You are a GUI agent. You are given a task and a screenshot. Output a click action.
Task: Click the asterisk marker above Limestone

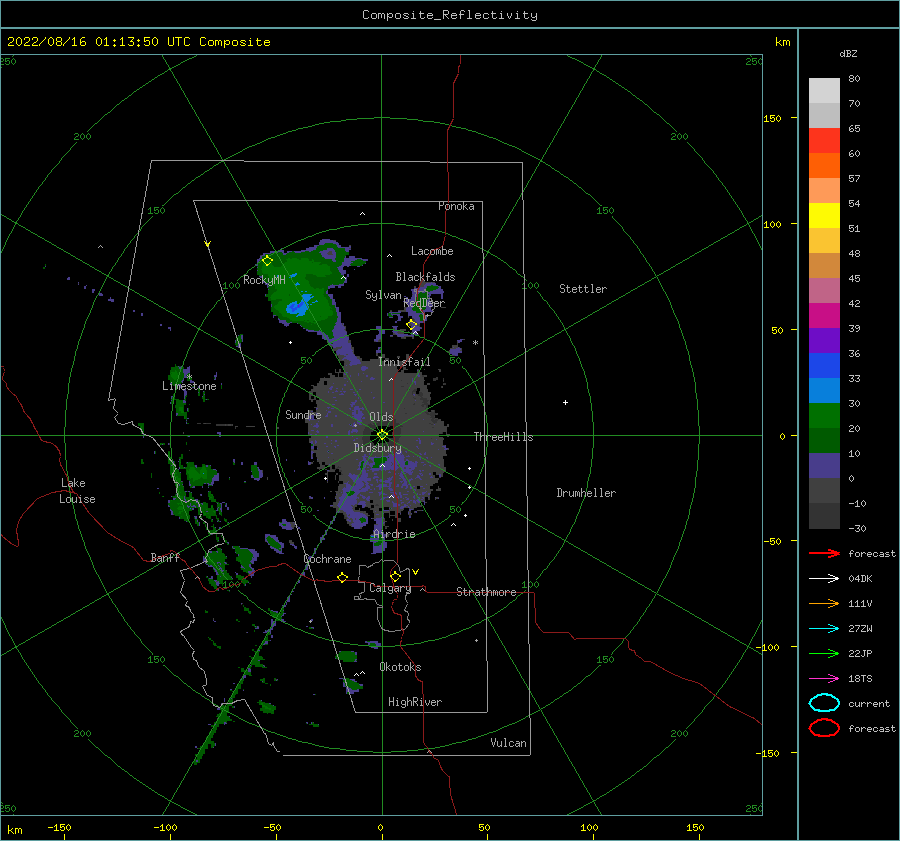pyautogui.click(x=189, y=377)
